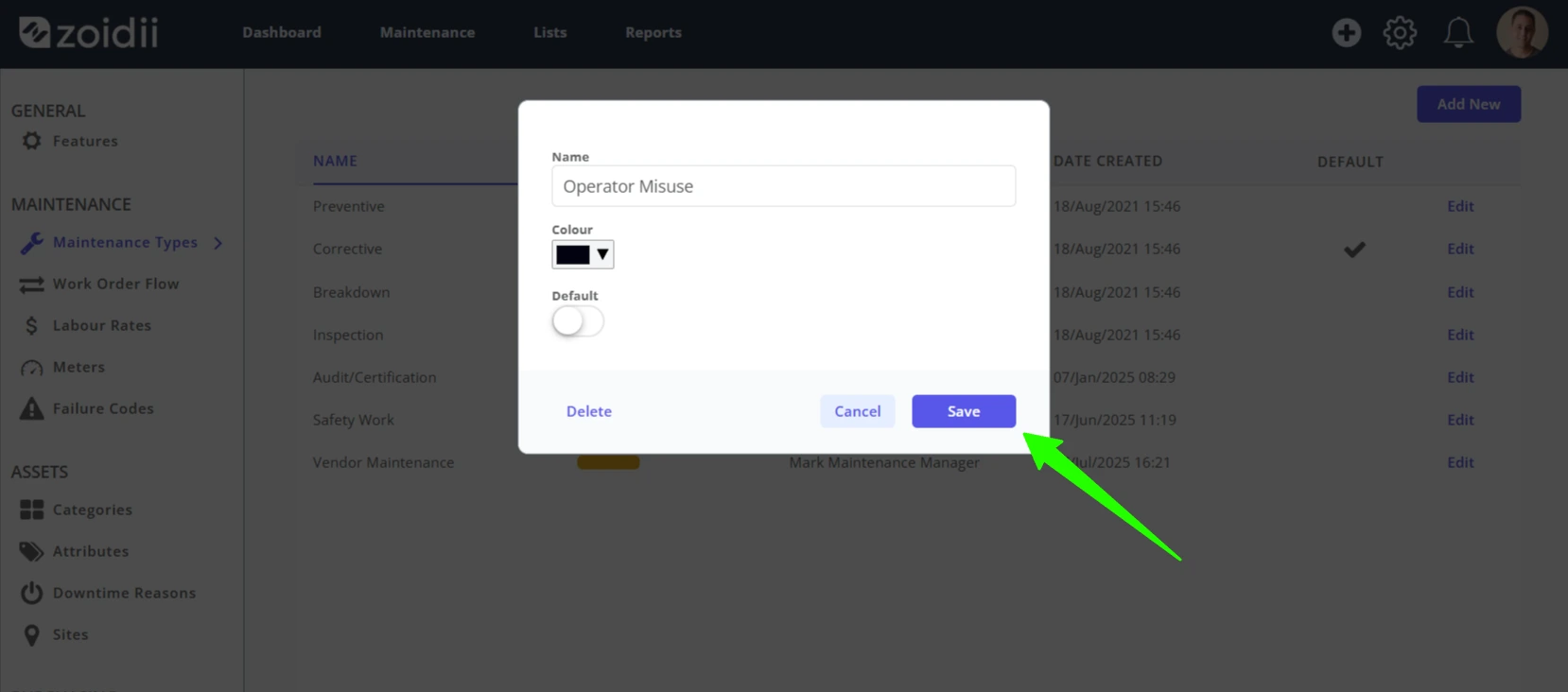1568x692 pixels.
Task: Click the zoidii logo
Action: point(89,32)
